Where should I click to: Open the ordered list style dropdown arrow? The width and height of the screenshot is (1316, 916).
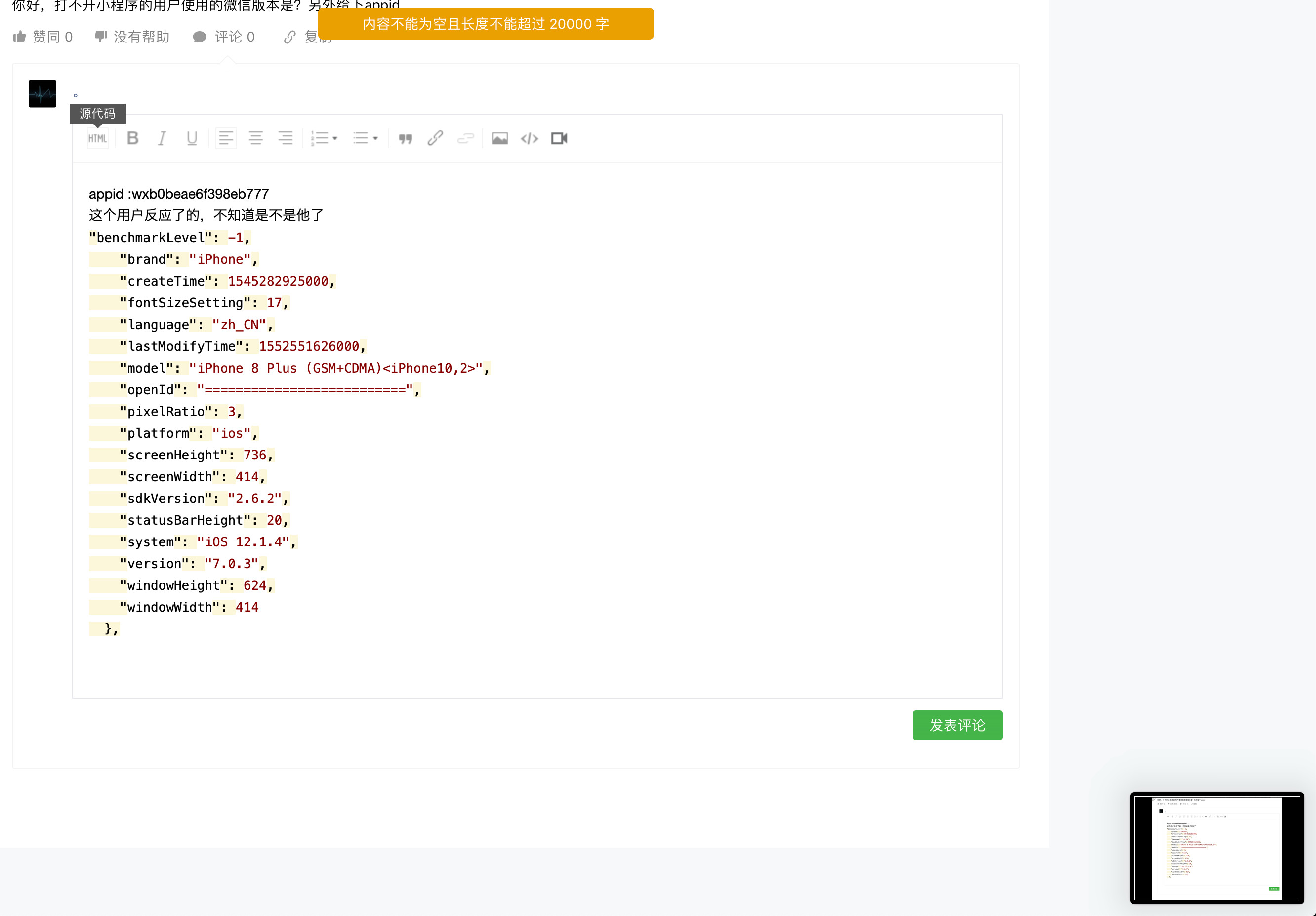tap(335, 138)
